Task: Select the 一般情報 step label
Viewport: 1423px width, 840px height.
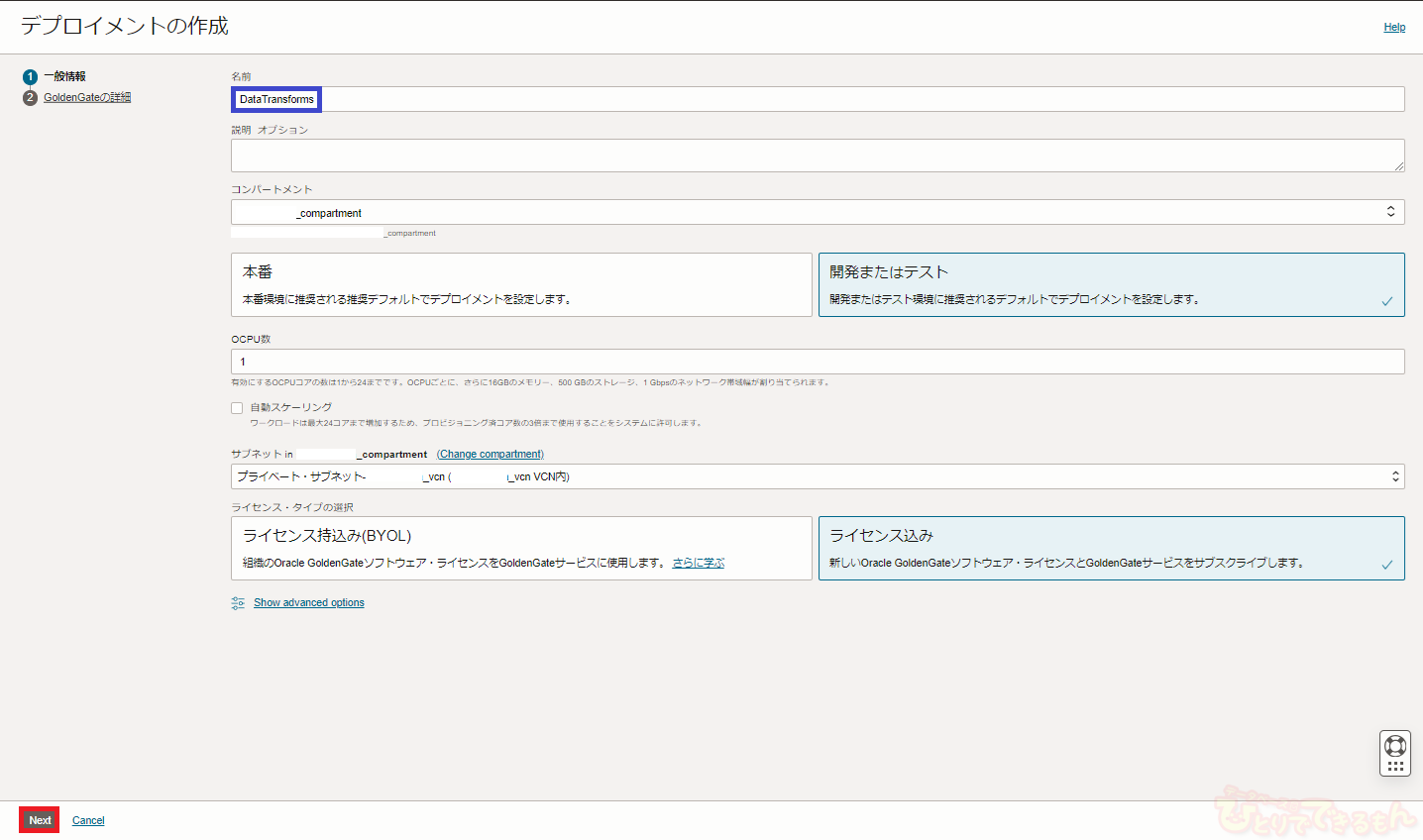Action: 64,77
